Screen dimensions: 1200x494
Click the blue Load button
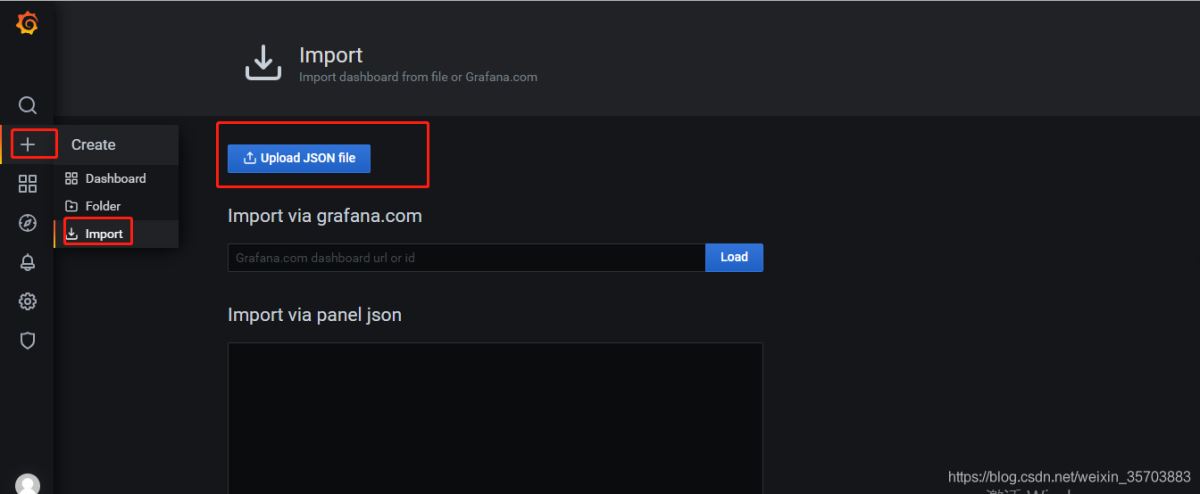tap(734, 257)
